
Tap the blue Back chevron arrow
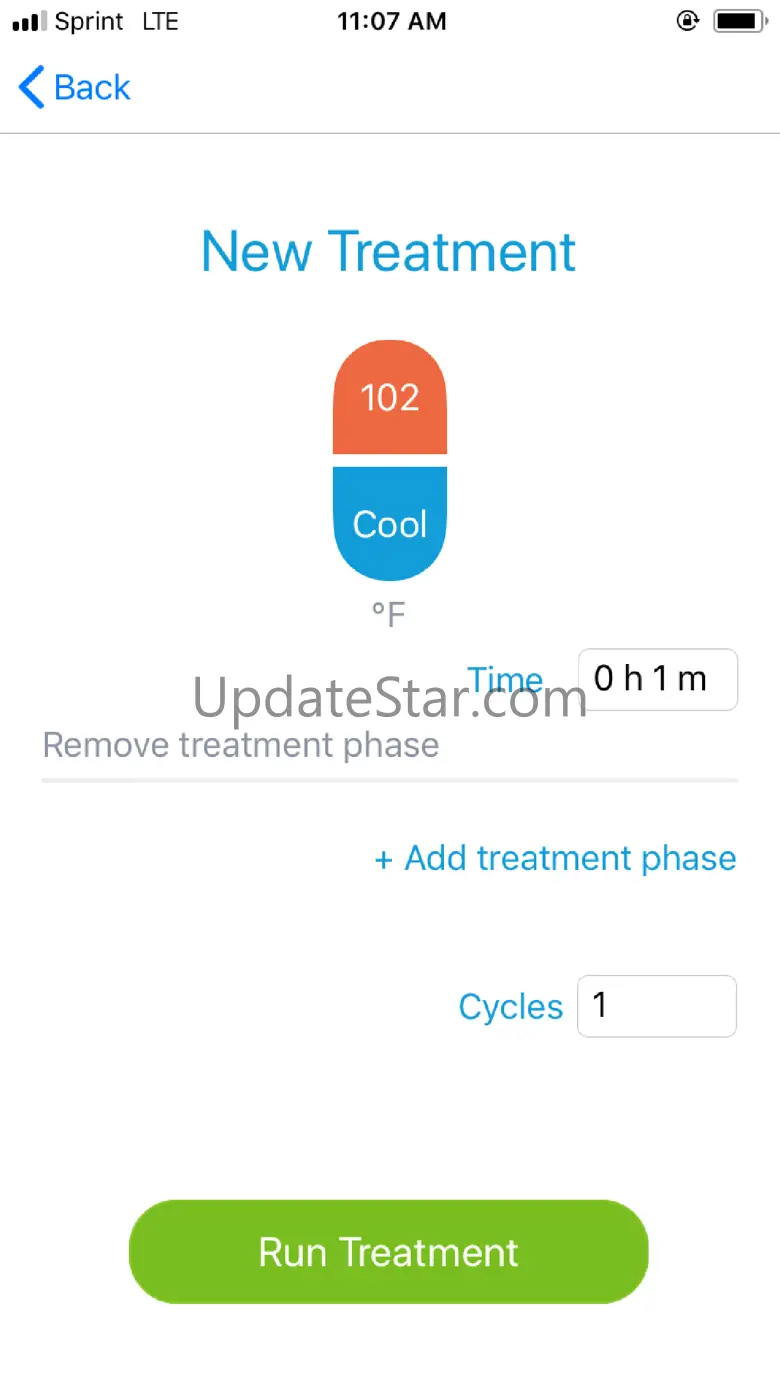click(x=32, y=87)
